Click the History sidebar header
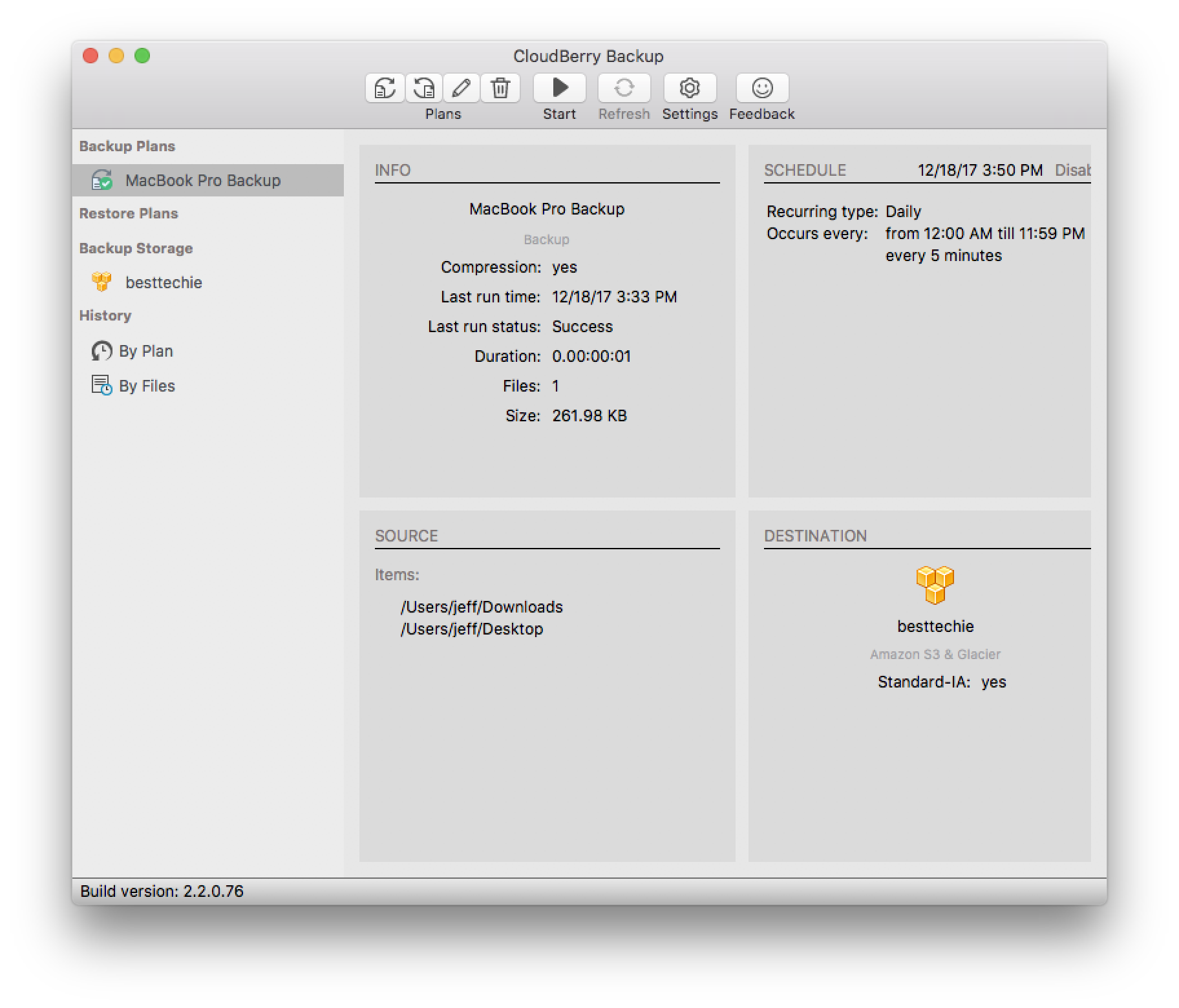Image resolution: width=1179 pixels, height=1008 pixels. (105, 315)
